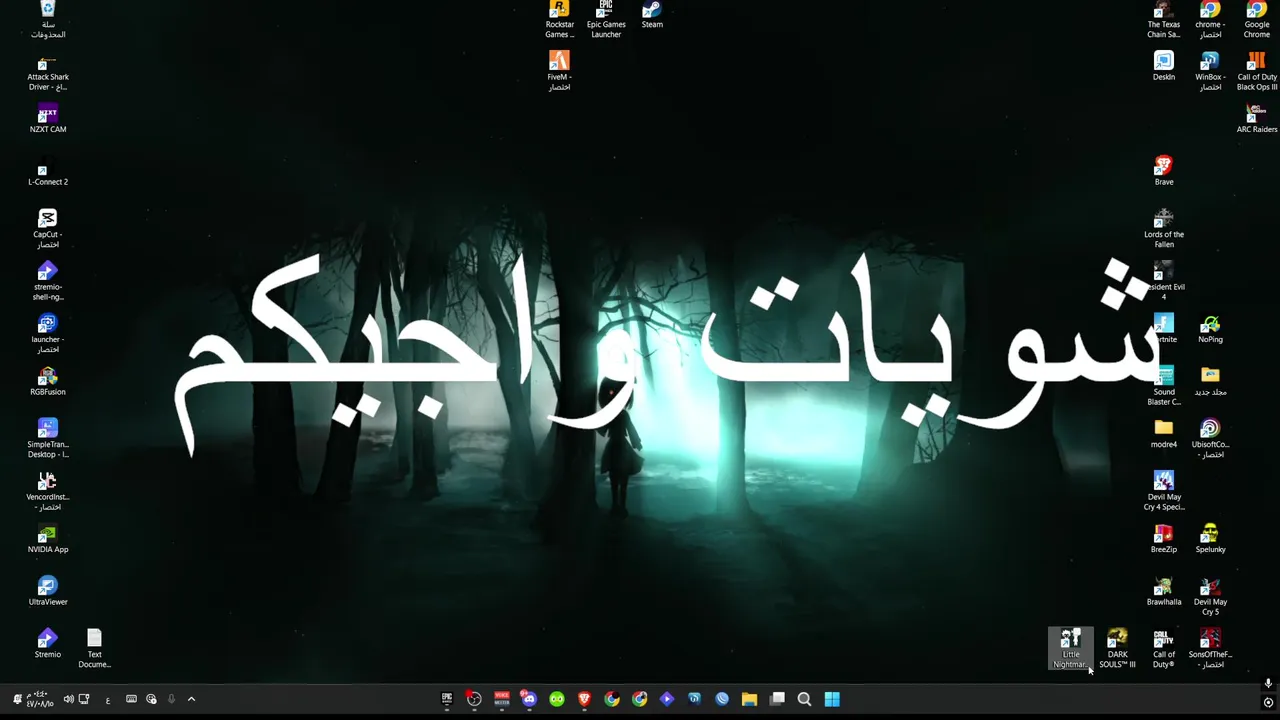Open the touch keyboard tray icon
The width and height of the screenshot is (1280, 720).
pyautogui.click(x=131, y=699)
